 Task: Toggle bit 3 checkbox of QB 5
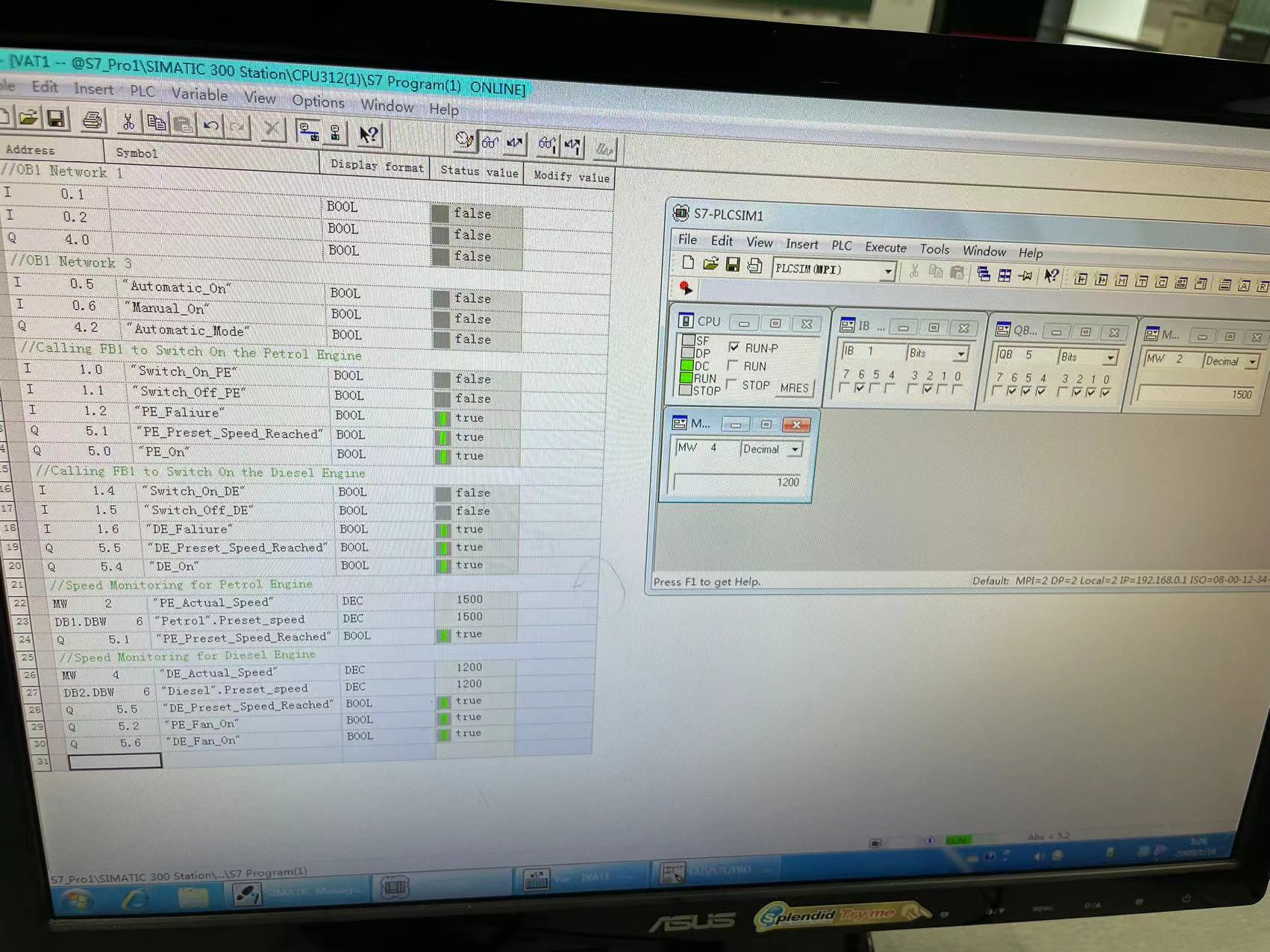pos(1062,391)
